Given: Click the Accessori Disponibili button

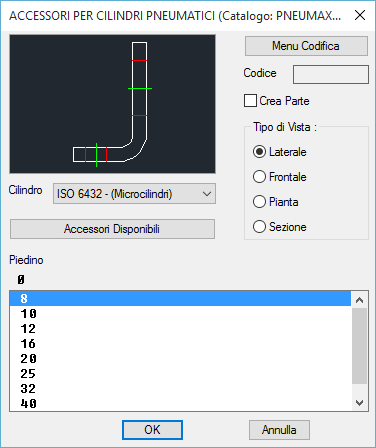Looking at the screenshot, I should 112,229.
